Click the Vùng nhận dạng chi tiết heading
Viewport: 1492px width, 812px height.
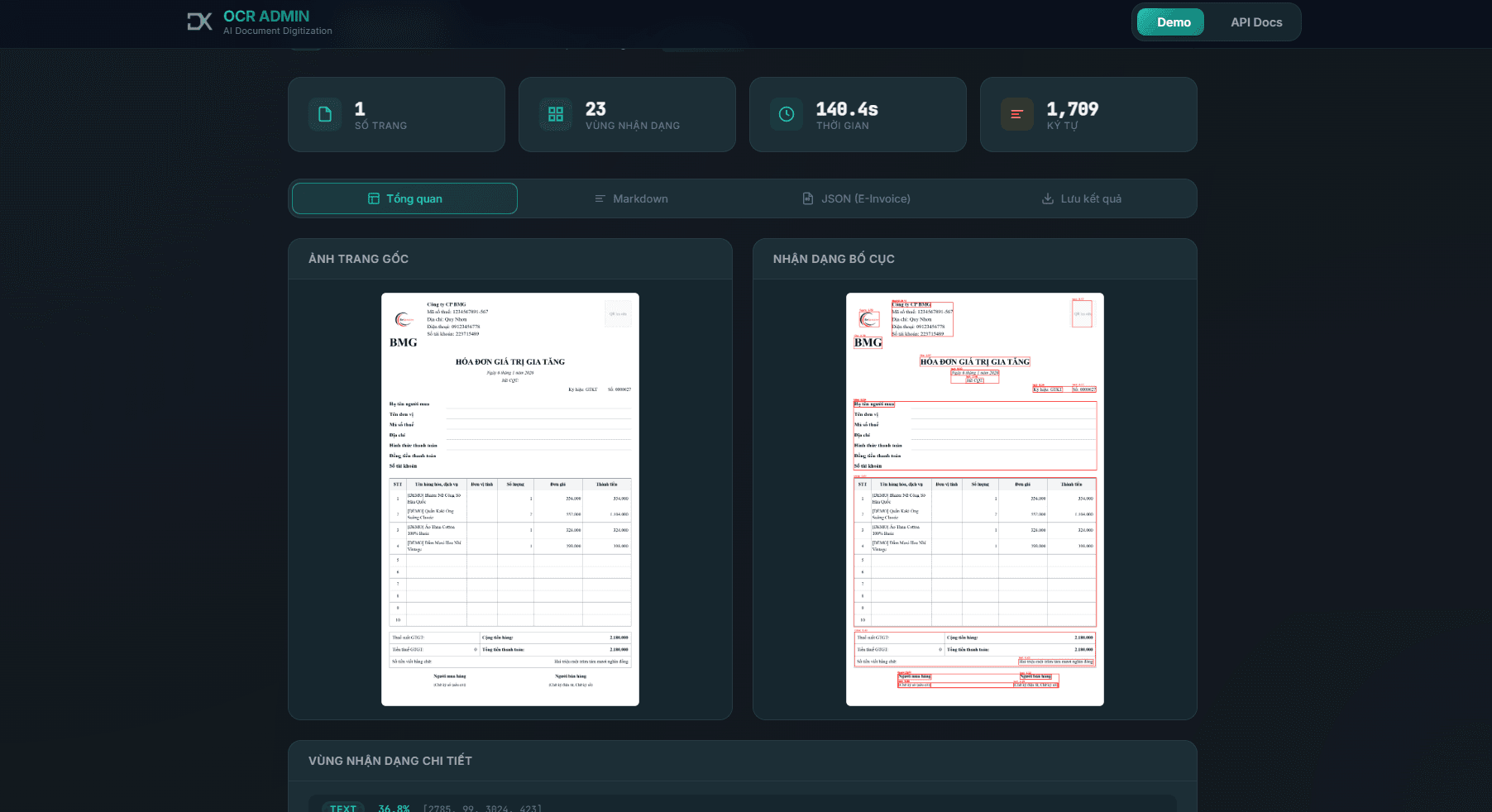tap(390, 761)
